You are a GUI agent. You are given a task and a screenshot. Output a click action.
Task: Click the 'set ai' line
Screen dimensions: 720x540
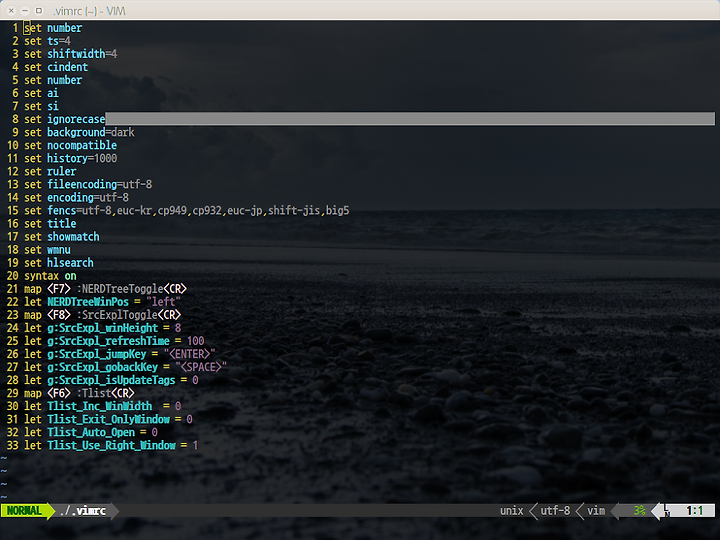[41, 93]
